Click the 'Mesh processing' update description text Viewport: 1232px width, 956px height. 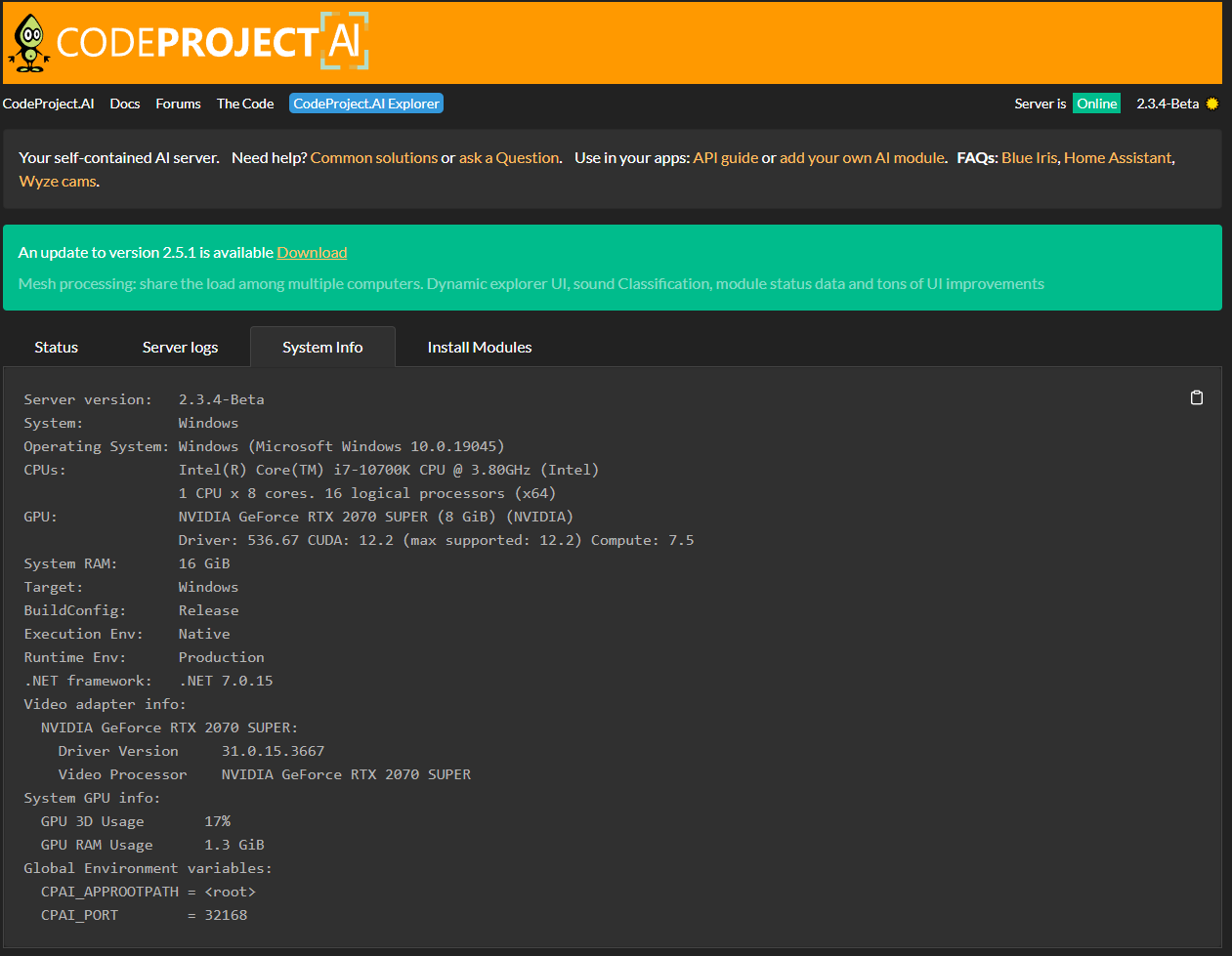click(x=531, y=283)
